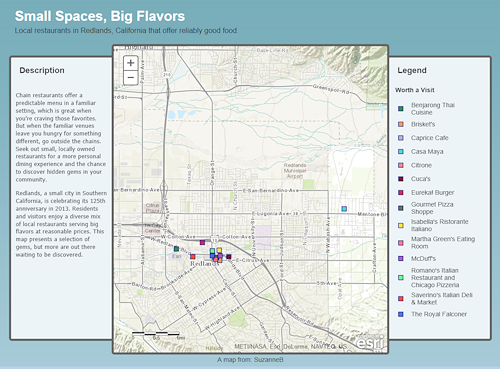Click the "Worth a Visit" layer heading
The image size is (500, 369).
pyautogui.click(x=415, y=90)
